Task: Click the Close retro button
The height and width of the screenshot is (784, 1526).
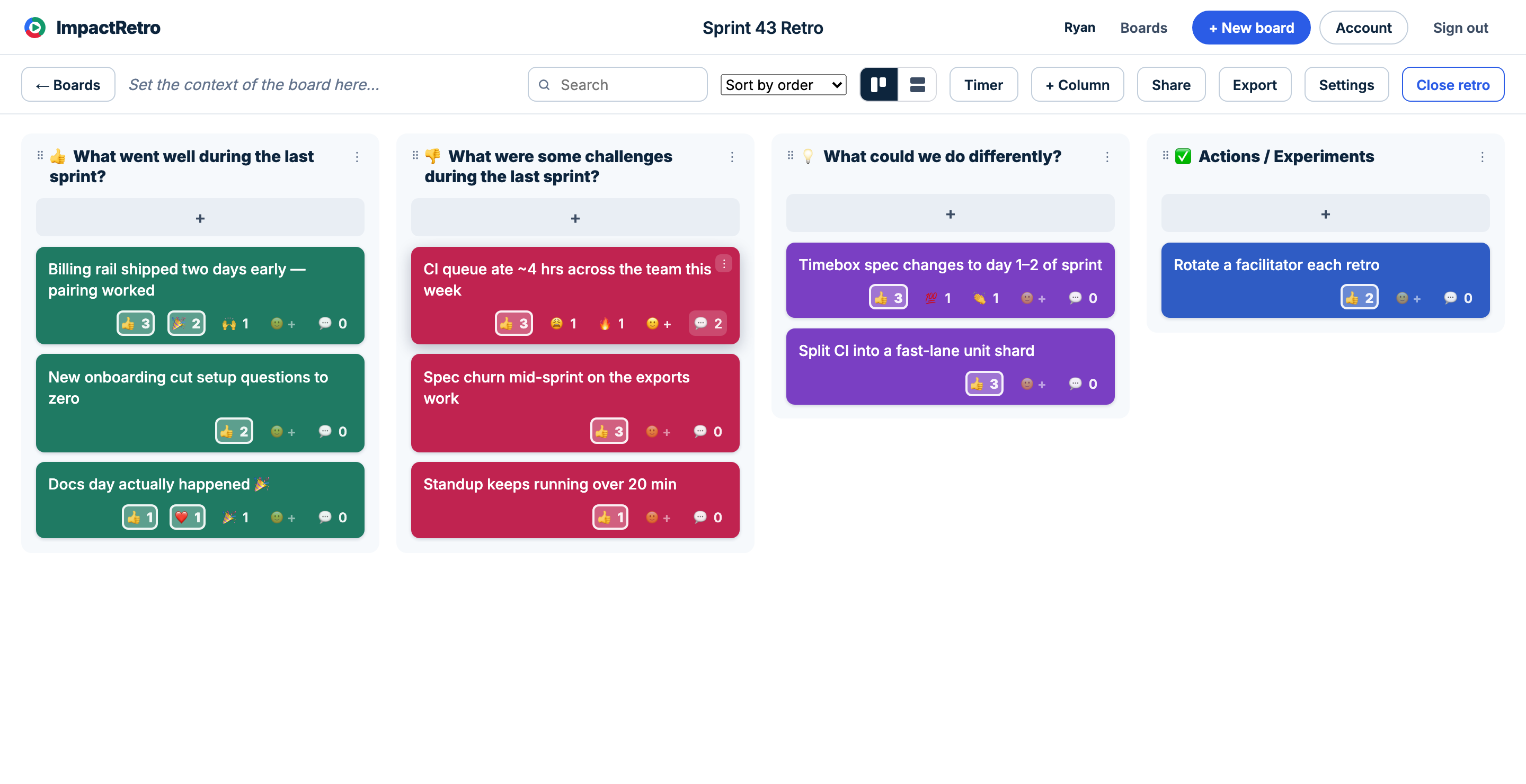Action: tap(1452, 85)
